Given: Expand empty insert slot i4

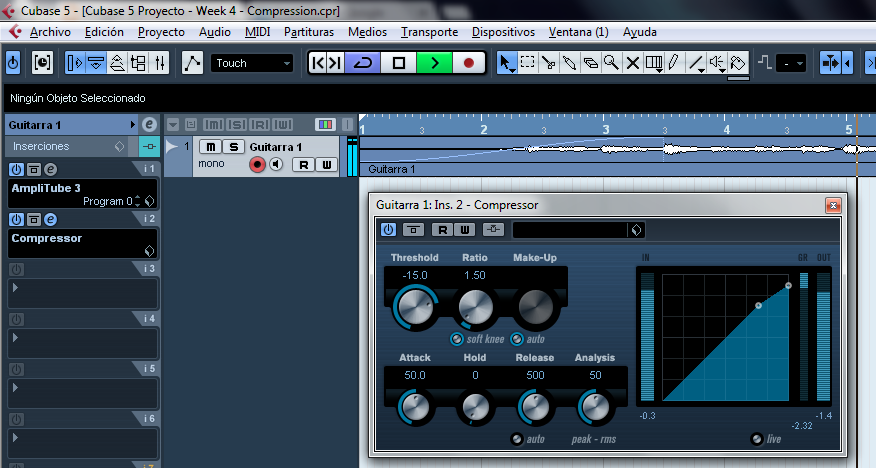Looking at the screenshot, I should (15, 337).
